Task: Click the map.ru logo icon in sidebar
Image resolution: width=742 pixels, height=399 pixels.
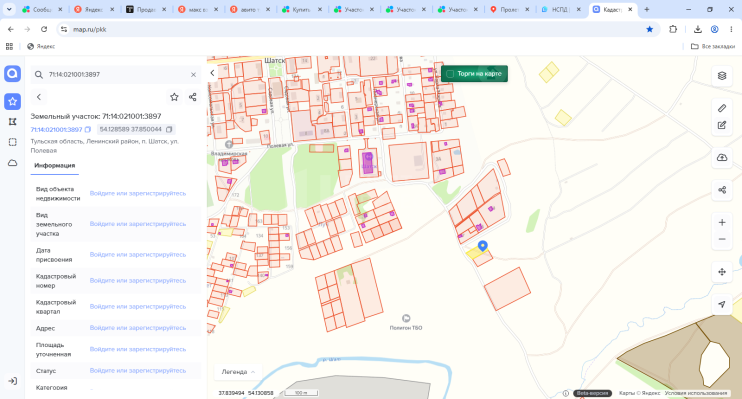Action: 12,74
